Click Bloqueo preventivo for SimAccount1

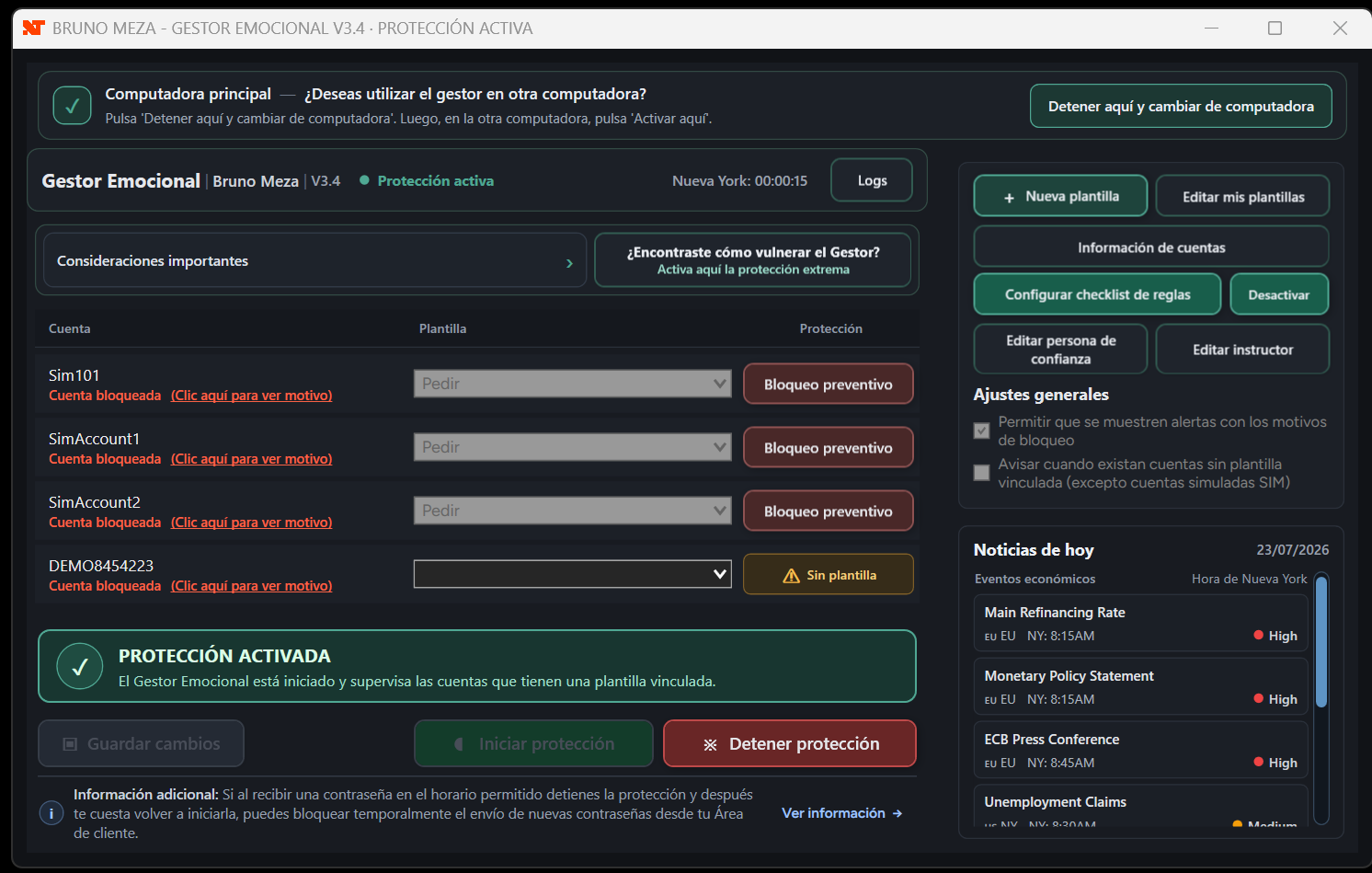click(x=829, y=447)
